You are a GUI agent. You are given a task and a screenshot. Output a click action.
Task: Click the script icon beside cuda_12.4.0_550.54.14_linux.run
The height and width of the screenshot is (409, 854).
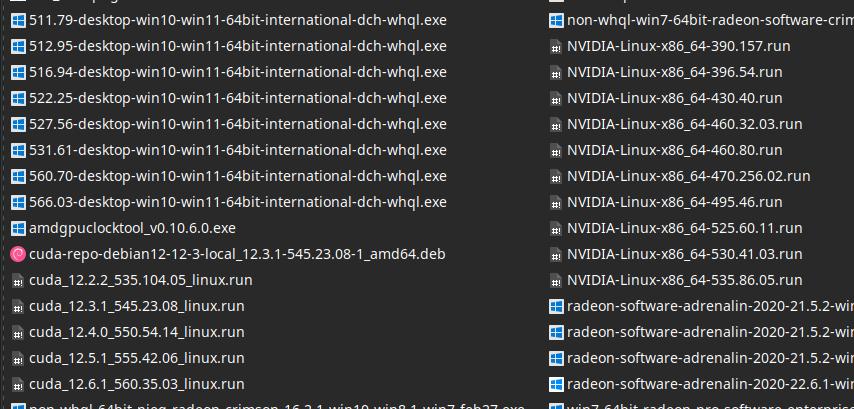(x=18, y=332)
